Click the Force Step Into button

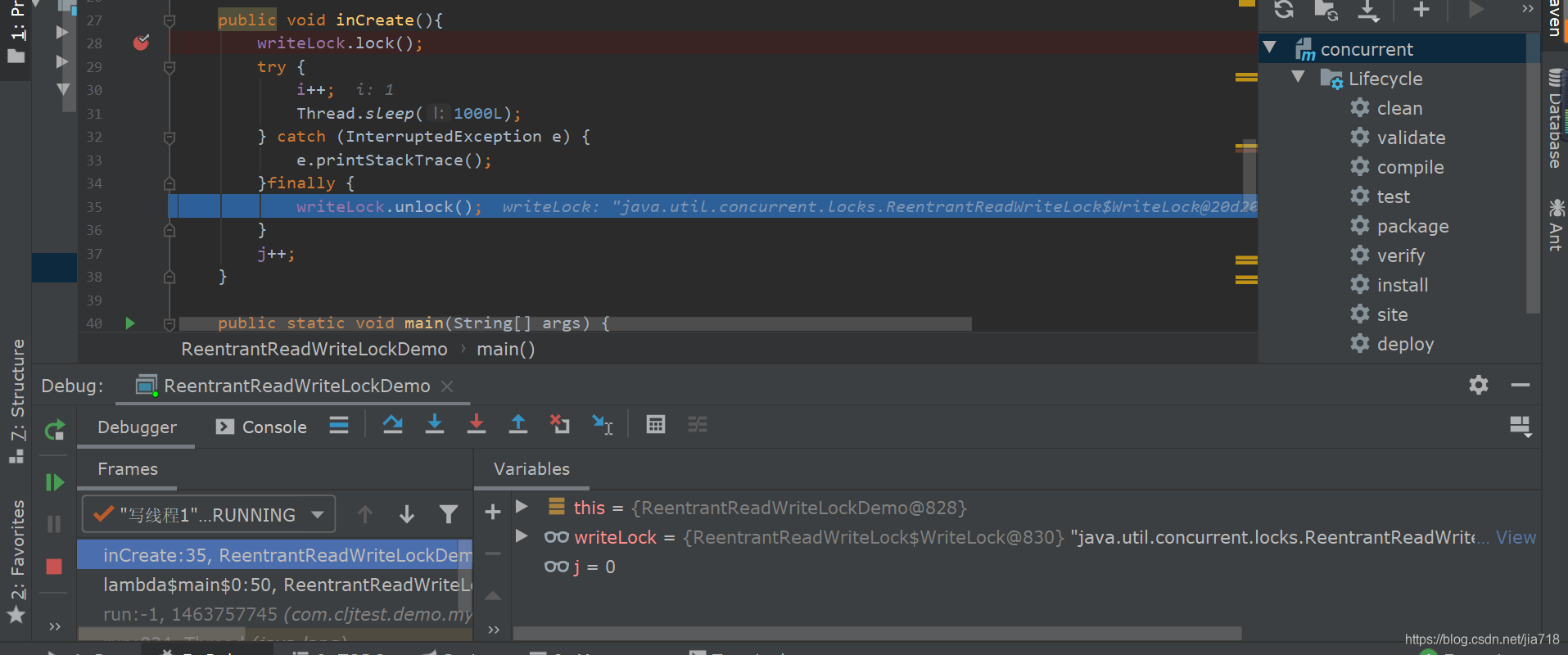477,424
